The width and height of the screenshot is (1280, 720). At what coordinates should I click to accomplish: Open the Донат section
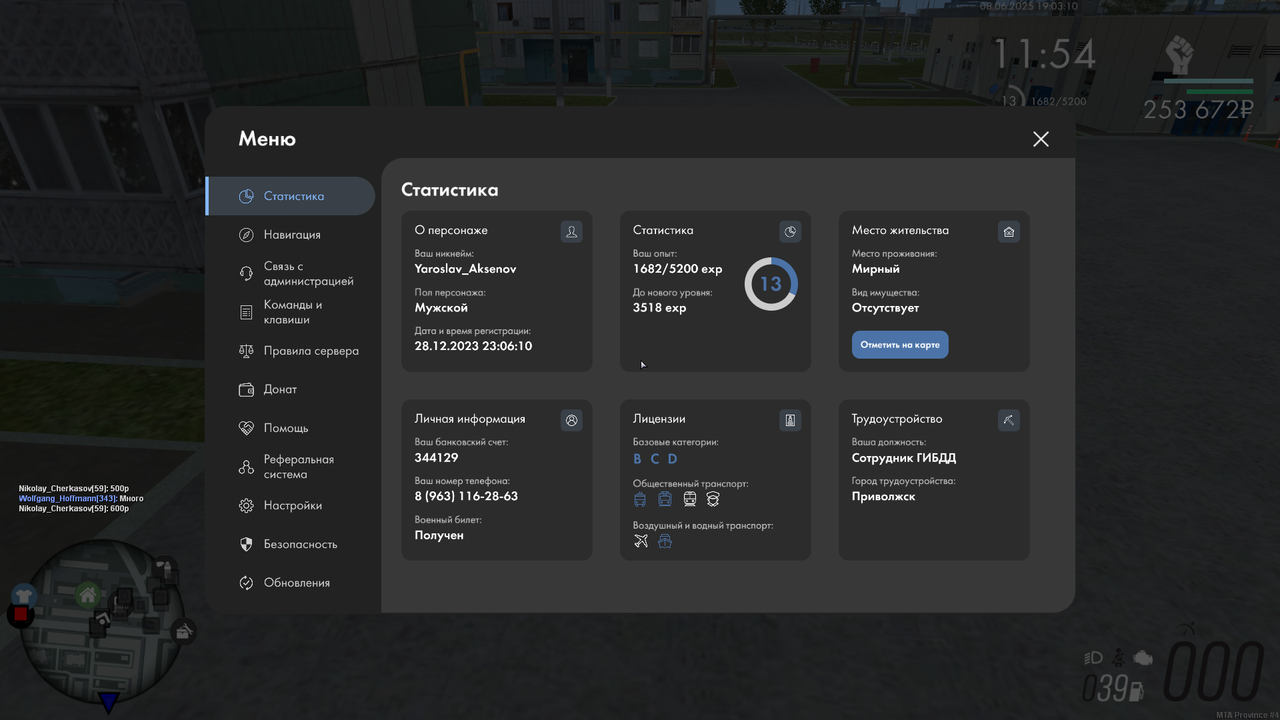point(290,389)
